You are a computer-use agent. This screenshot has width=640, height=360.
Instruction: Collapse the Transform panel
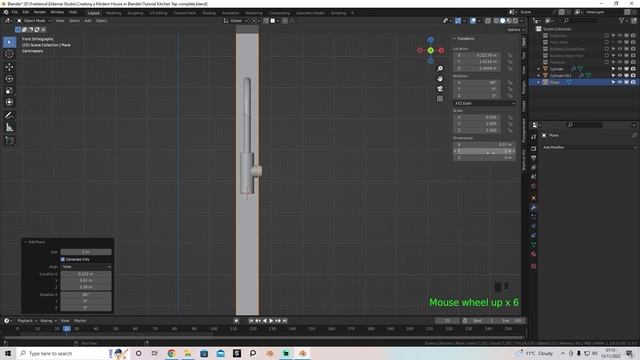(464, 38)
